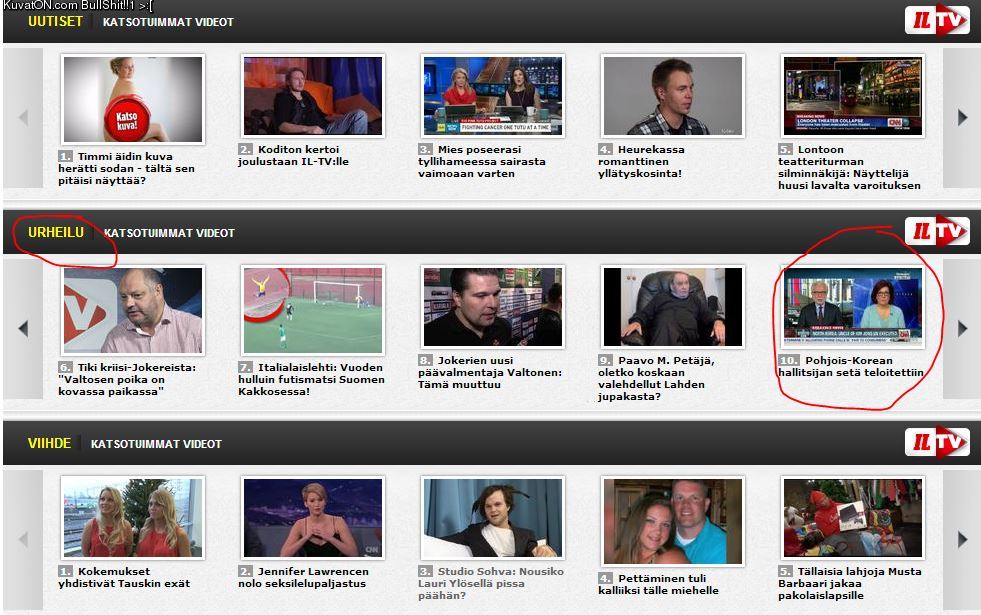
Task: Click the ILTV logo in Viihde section
Action: 936,443
